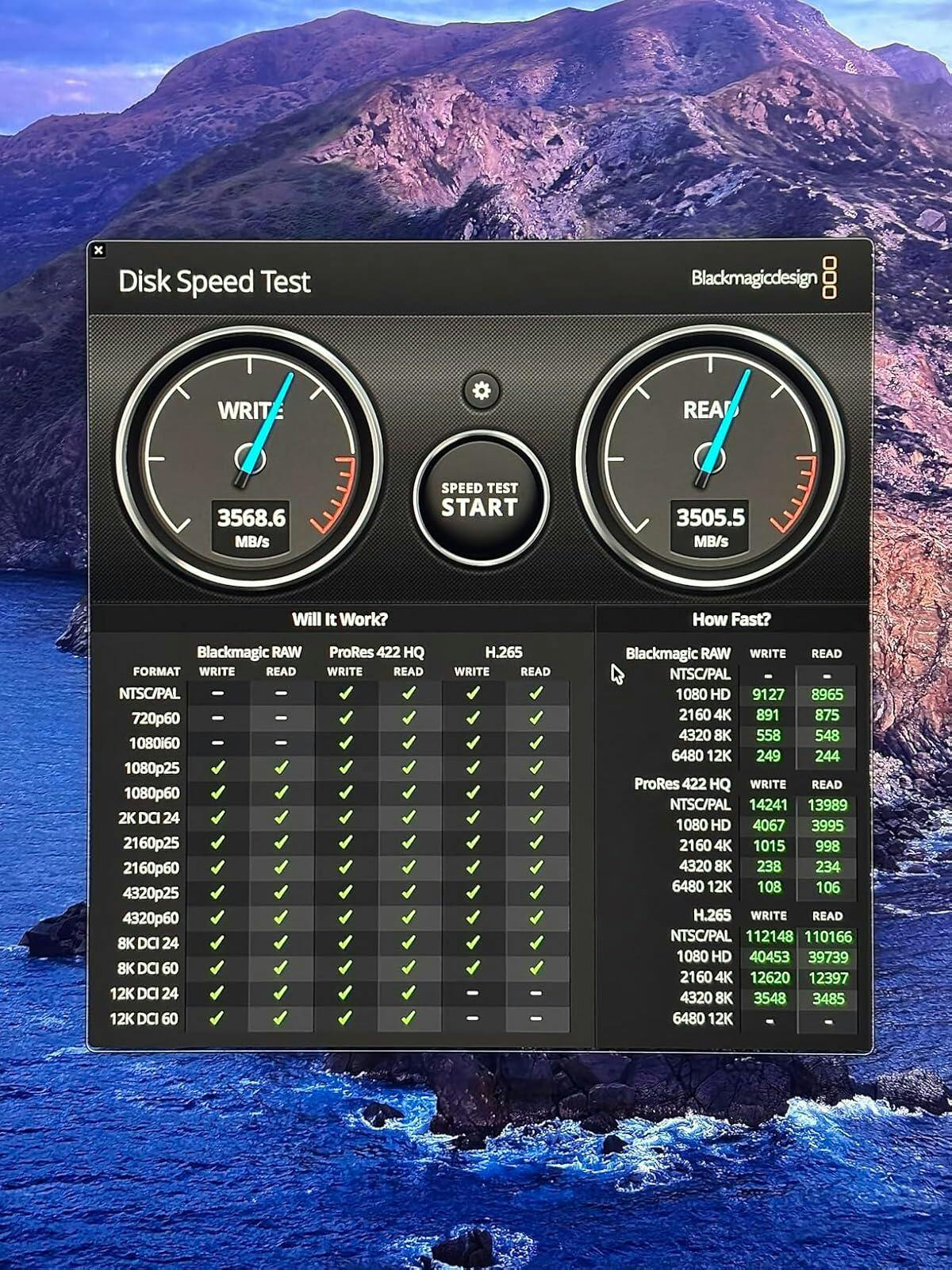Click the 3568.6 MB/s write readout
The width and height of the screenshot is (952, 1270).
[251, 526]
